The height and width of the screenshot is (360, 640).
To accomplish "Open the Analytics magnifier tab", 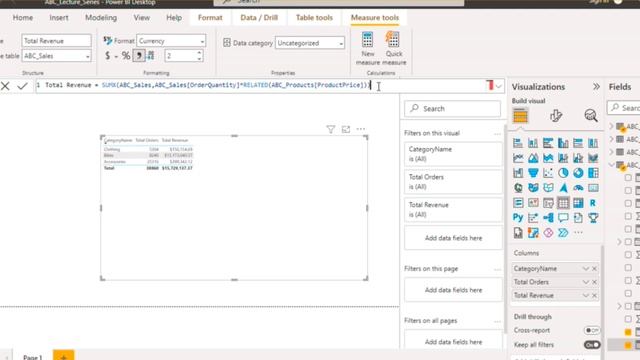I will click(591, 116).
